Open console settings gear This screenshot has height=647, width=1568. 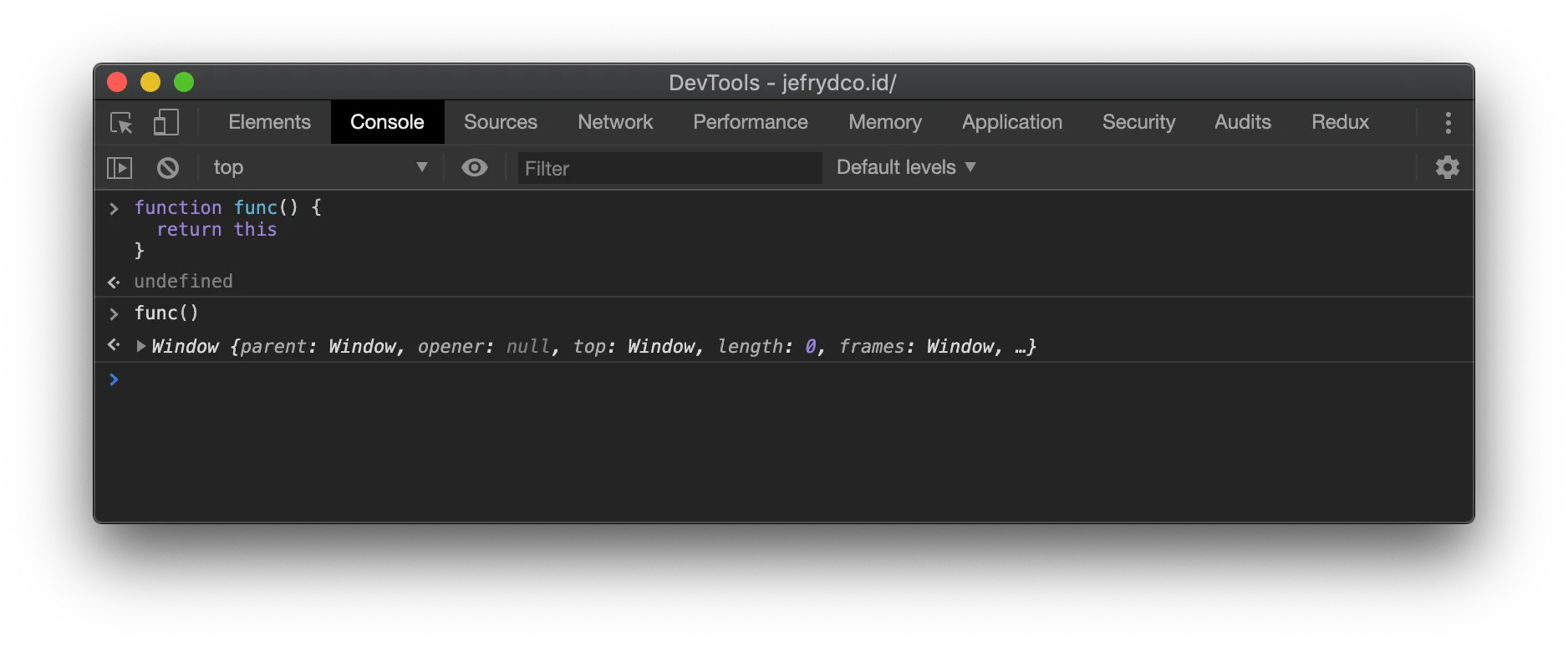pos(1447,168)
